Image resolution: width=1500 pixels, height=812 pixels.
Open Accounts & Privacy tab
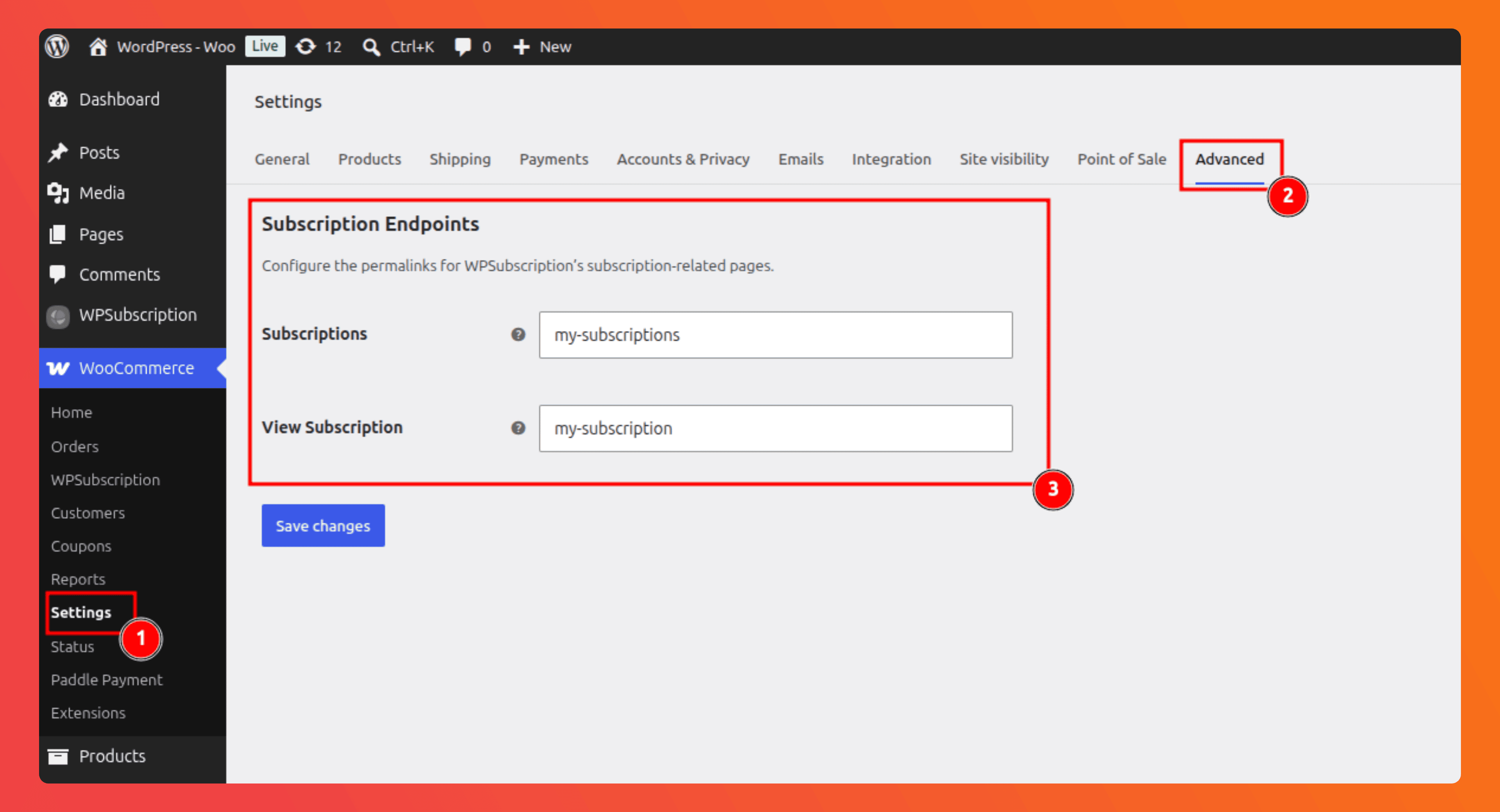(683, 159)
